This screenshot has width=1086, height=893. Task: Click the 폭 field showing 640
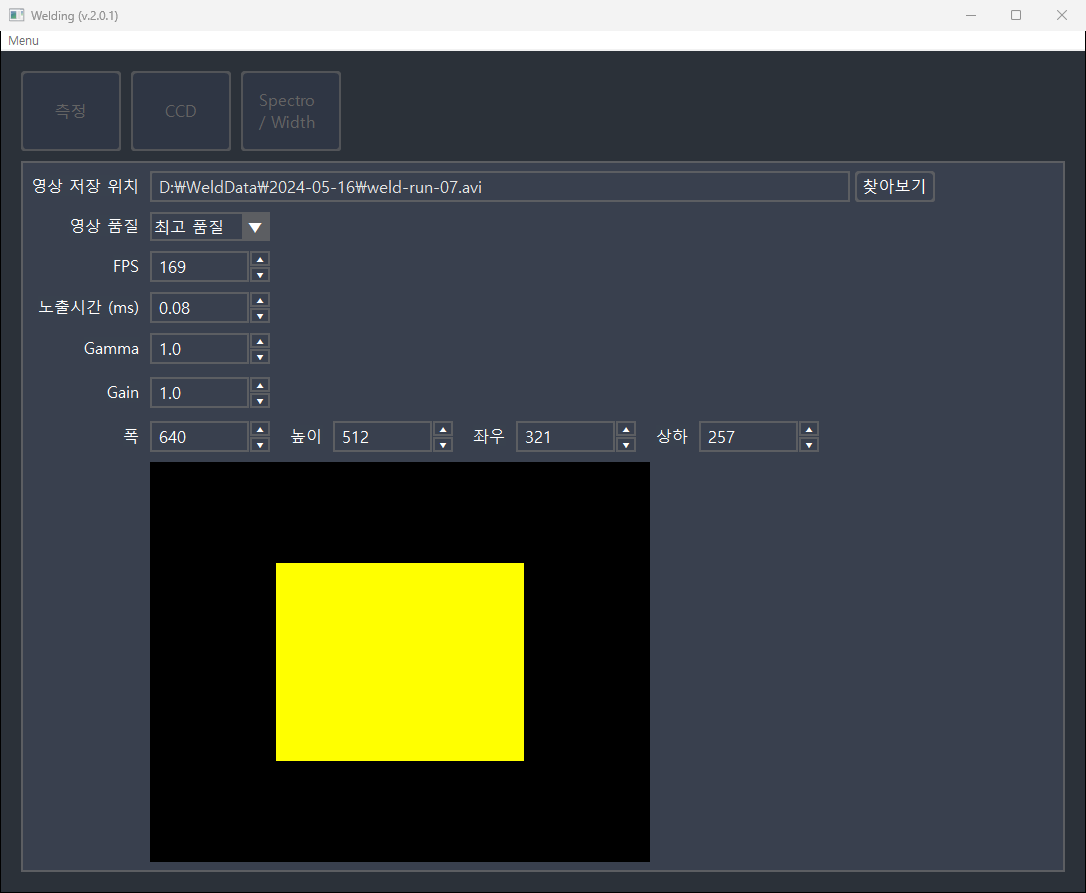point(199,437)
